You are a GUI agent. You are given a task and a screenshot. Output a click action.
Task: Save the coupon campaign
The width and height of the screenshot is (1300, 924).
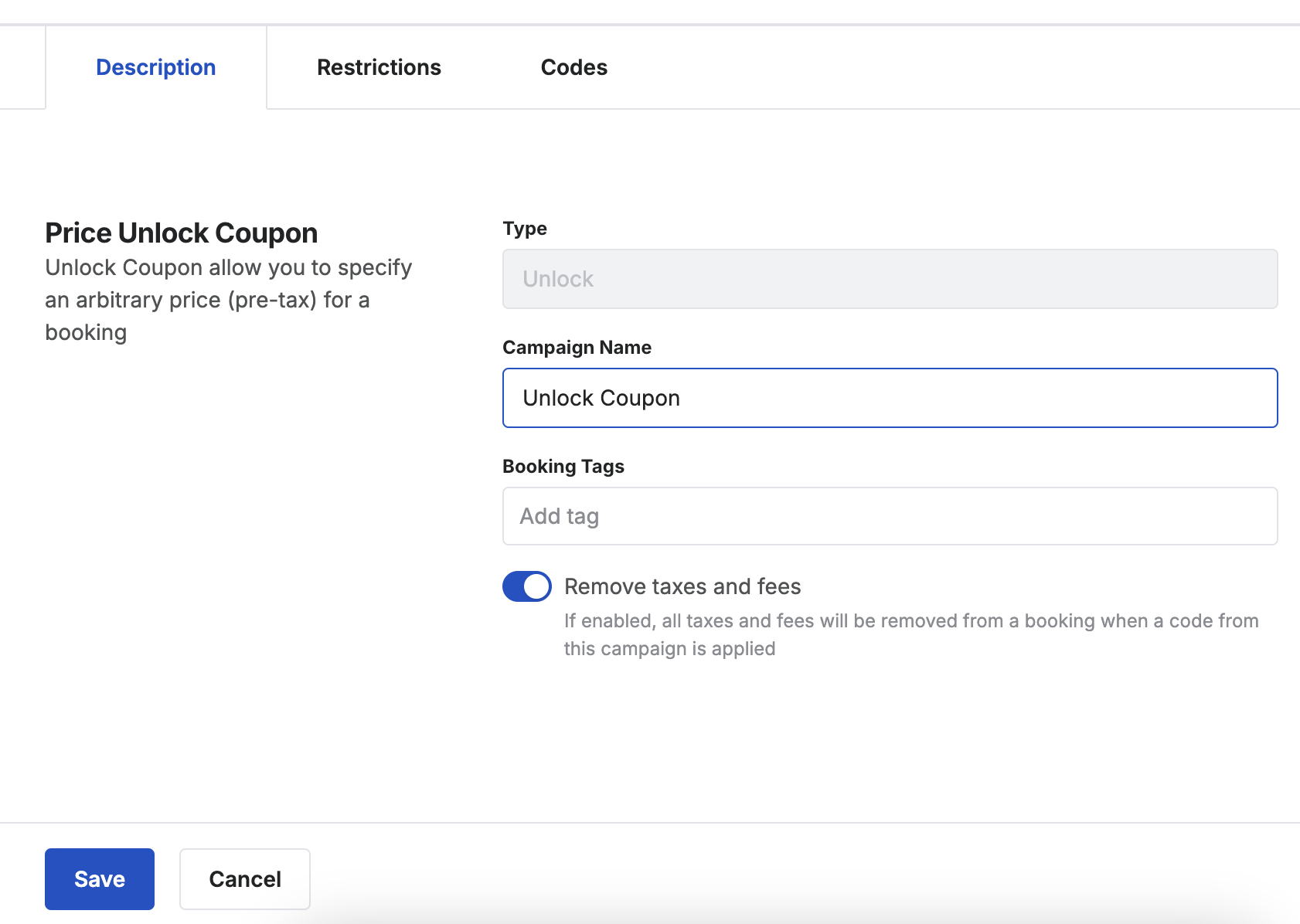(100, 879)
